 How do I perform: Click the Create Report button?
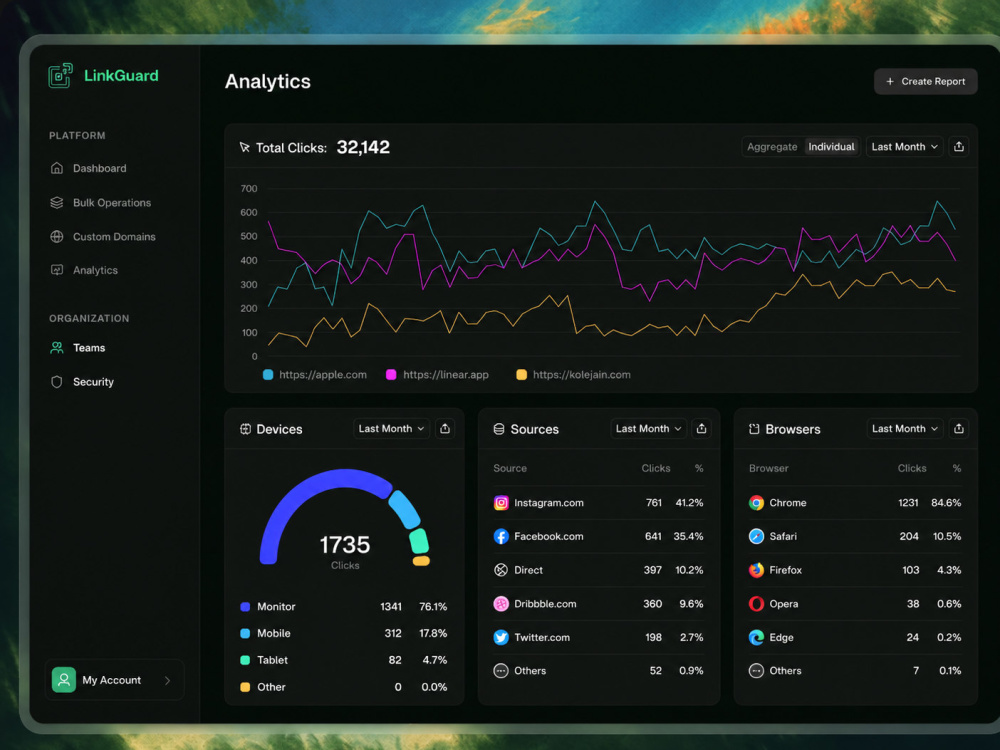click(x=925, y=82)
